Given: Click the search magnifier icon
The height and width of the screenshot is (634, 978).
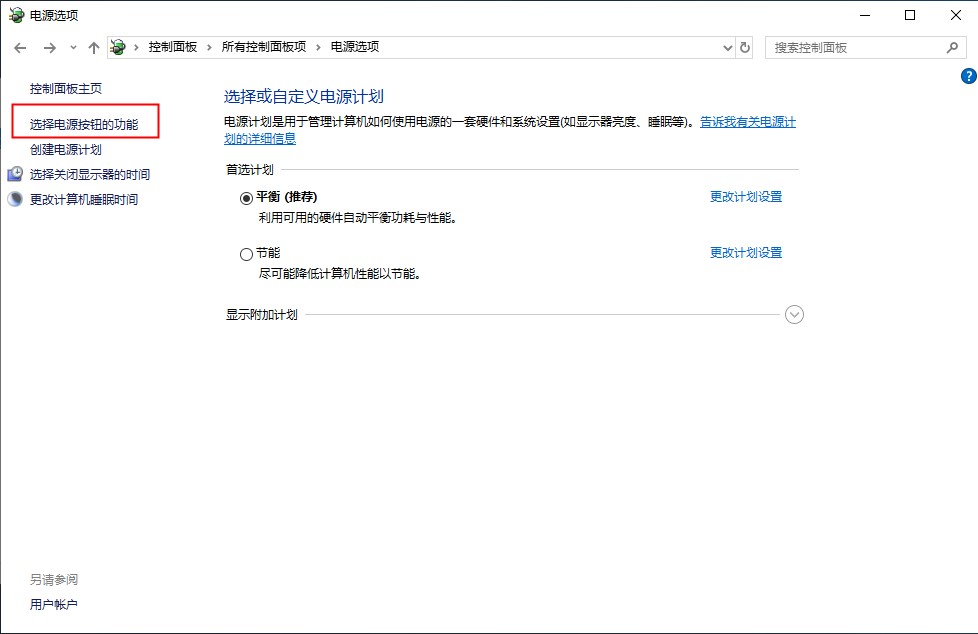Looking at the screenshot, I should [952, 47].
